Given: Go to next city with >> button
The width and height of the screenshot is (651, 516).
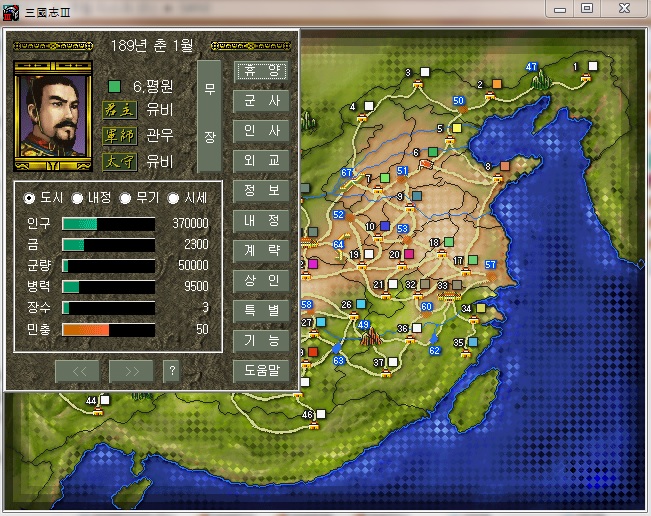Looking at the screenshot, I should coord(132,371).
